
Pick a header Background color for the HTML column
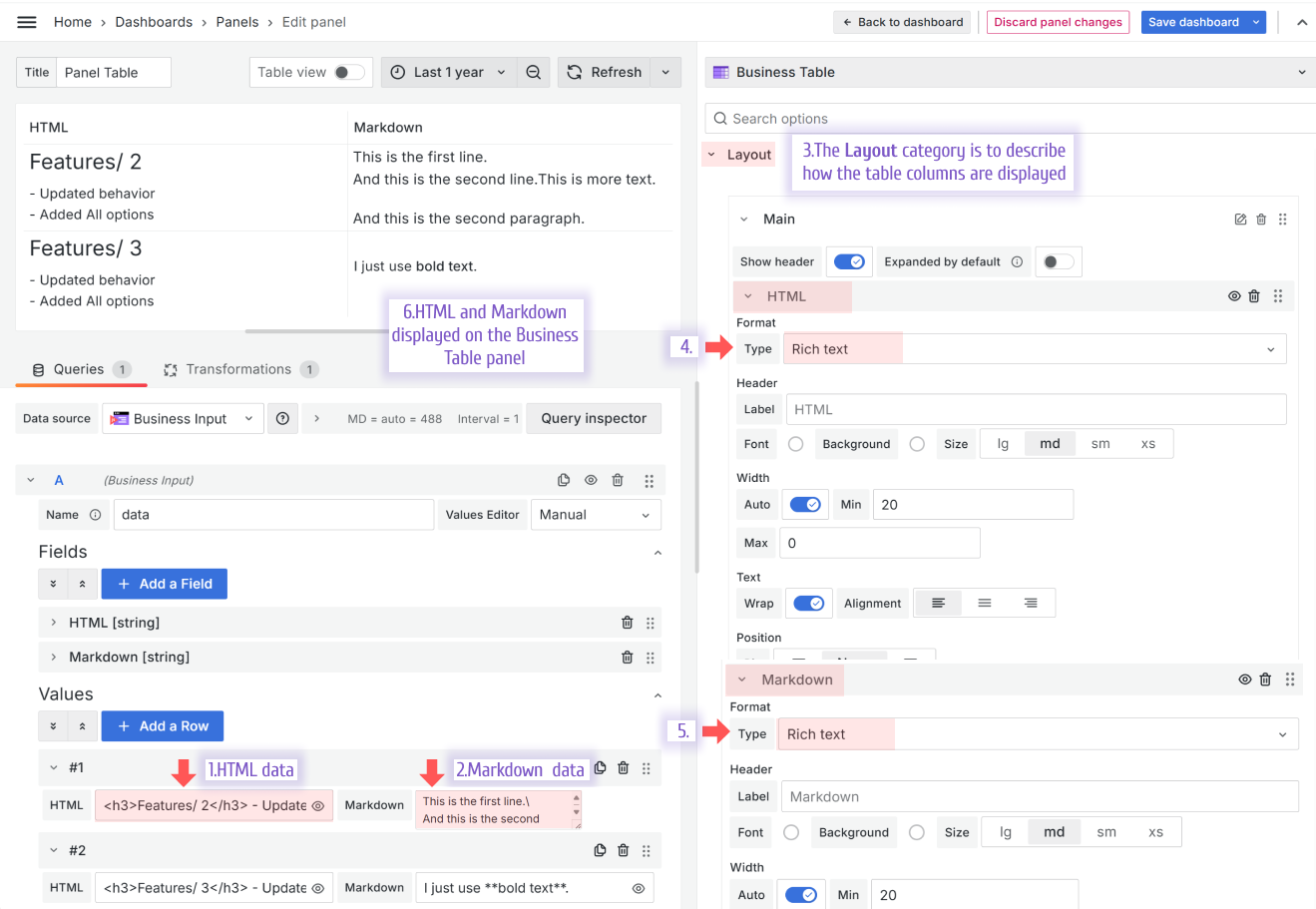[917, 444]
